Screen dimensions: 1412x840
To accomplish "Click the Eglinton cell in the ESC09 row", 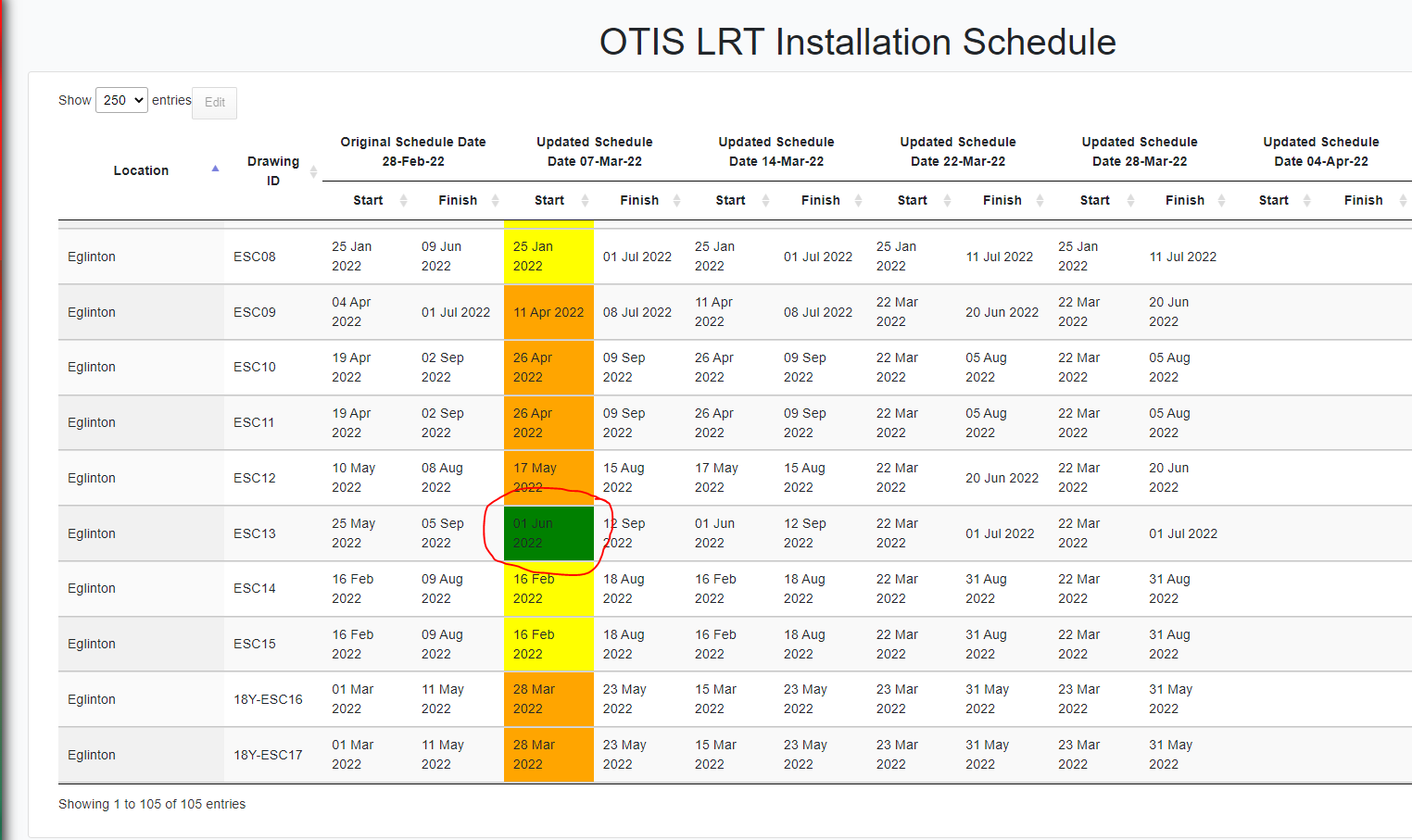I will click(92, 312).
